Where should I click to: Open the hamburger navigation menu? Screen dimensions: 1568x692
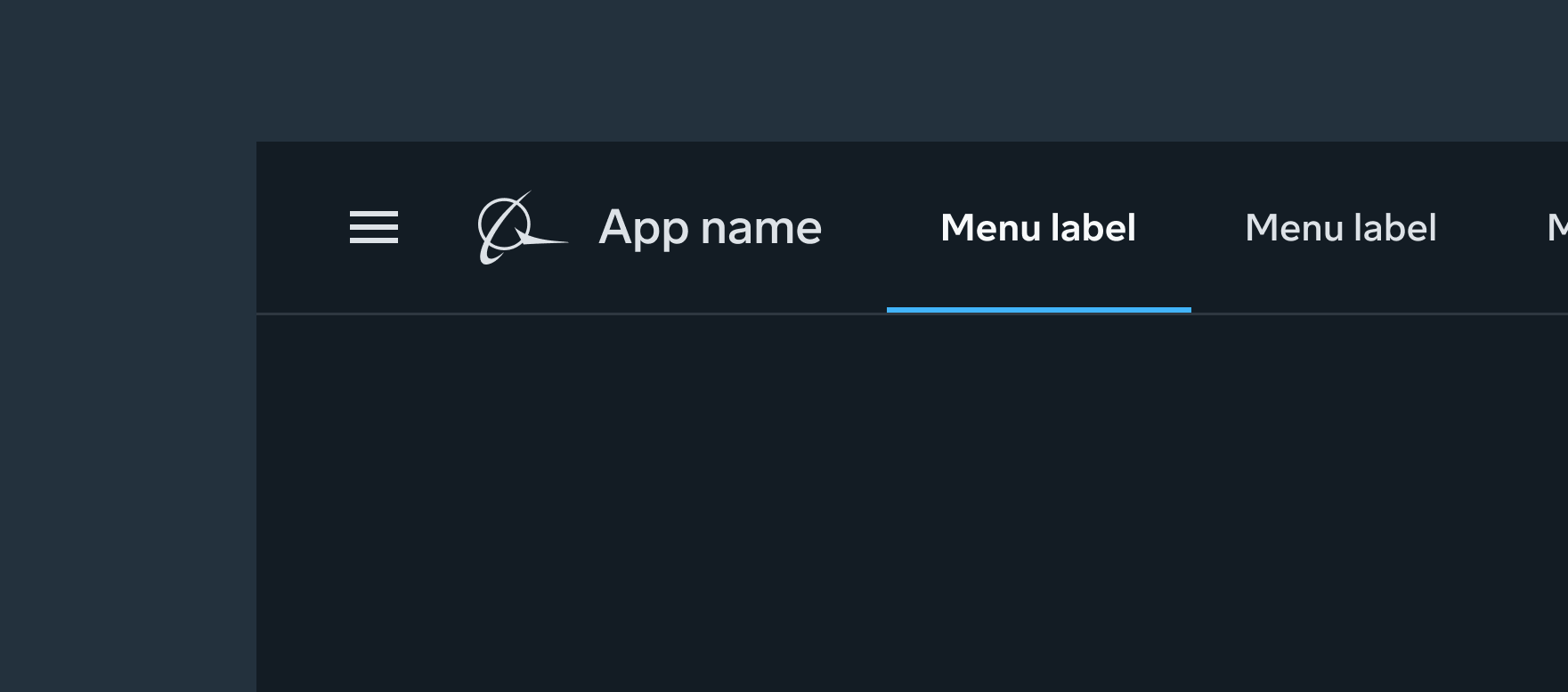tap(374, 227)
